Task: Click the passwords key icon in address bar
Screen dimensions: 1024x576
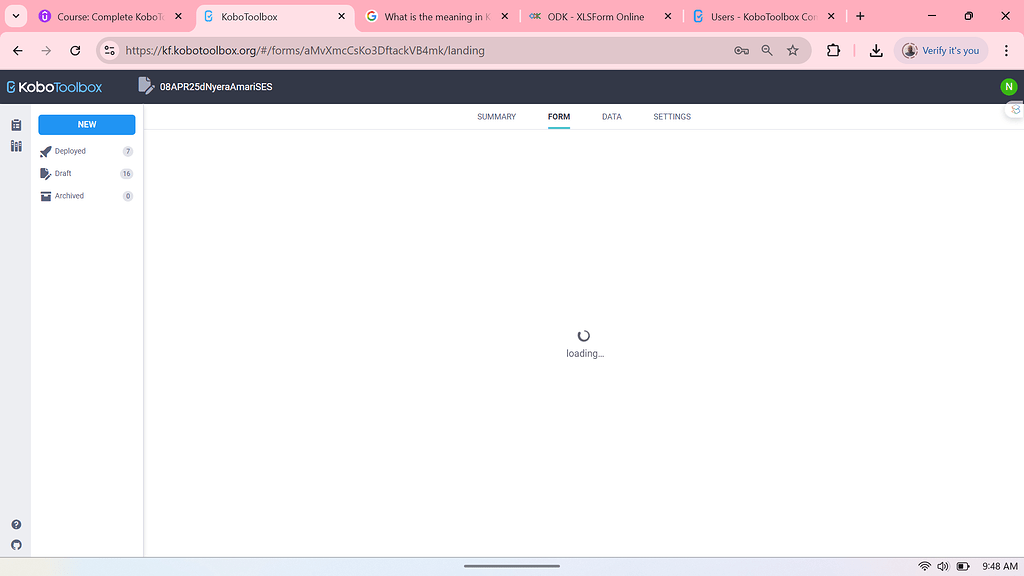Action: click(740, 50)
